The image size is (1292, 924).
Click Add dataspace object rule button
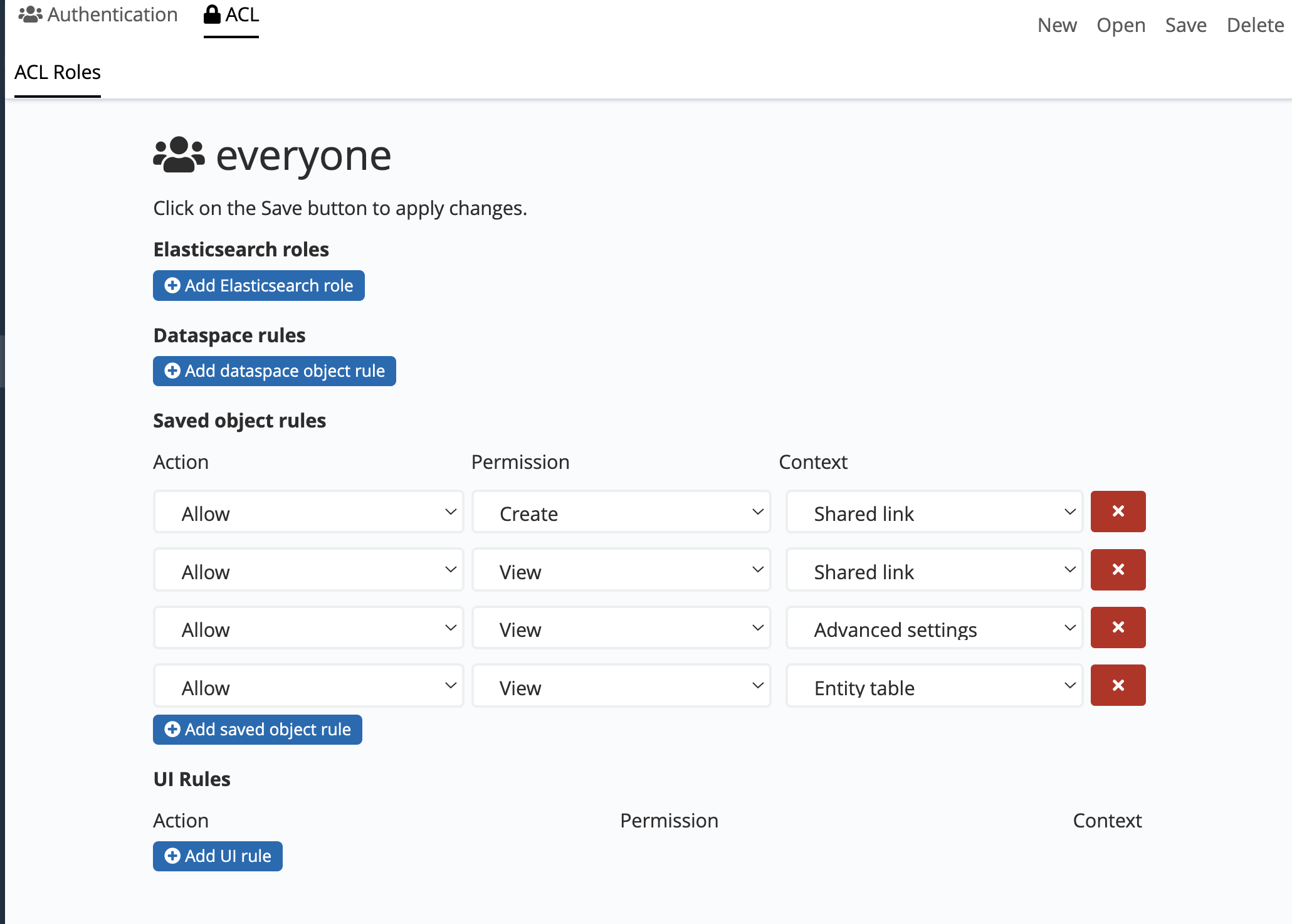(x=275, y=371)
